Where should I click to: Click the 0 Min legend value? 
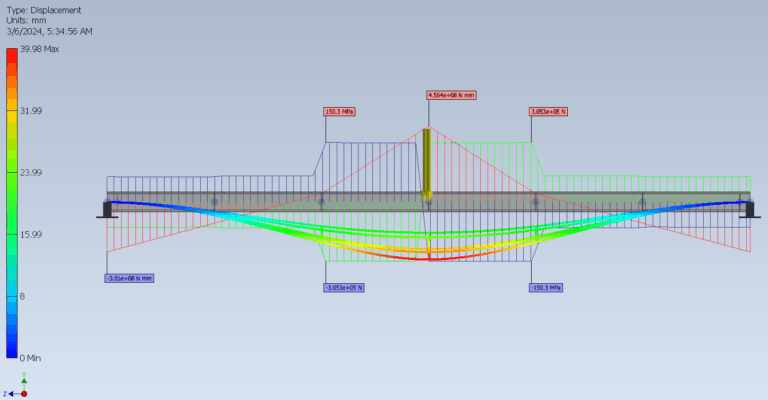pyautogui.click(x=31, y=357)
